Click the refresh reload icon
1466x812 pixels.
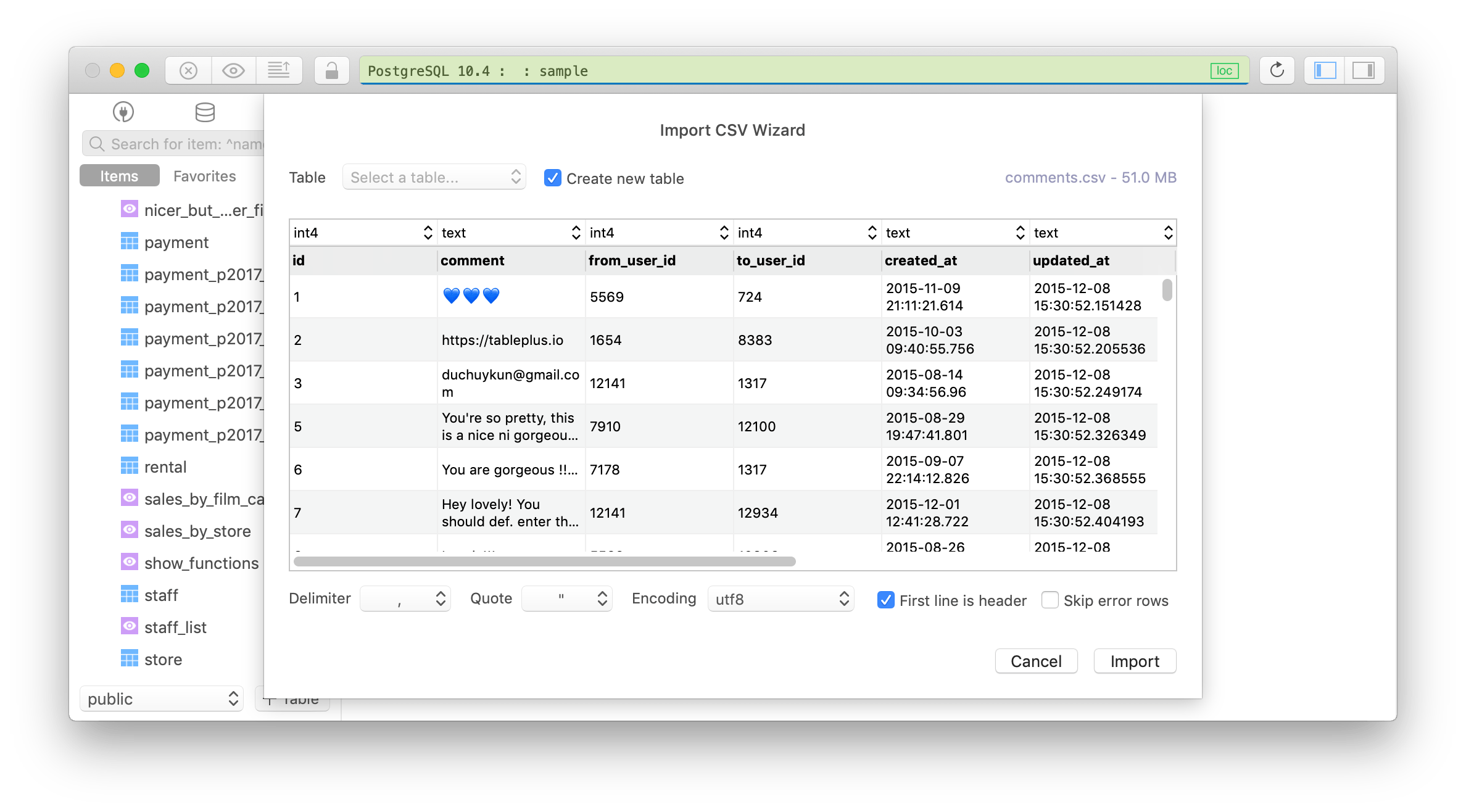1277,70
